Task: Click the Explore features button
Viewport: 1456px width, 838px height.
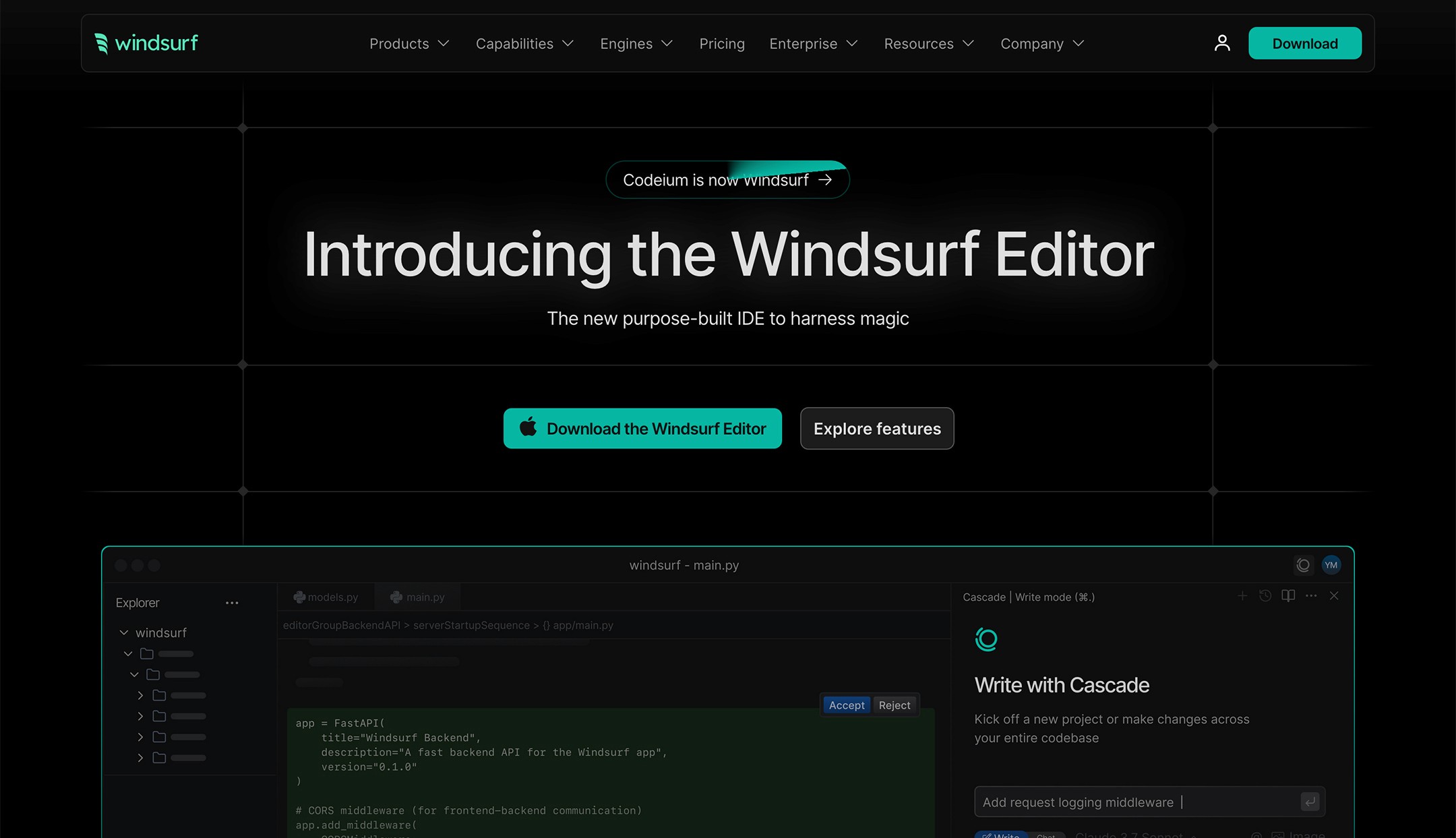Action: coord(877,428)
